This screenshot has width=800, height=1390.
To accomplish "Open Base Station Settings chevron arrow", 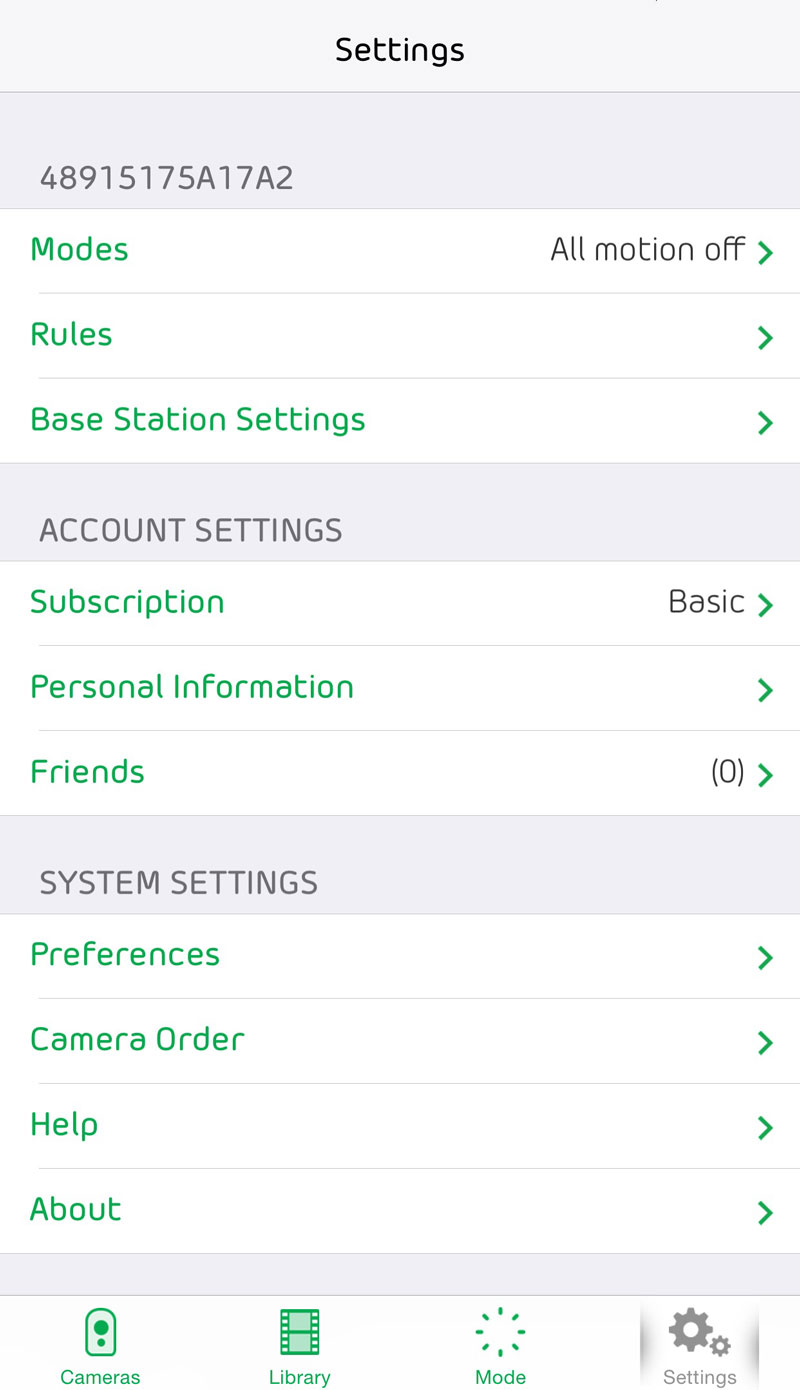I will pyautogui.click(x=765, y=422).
